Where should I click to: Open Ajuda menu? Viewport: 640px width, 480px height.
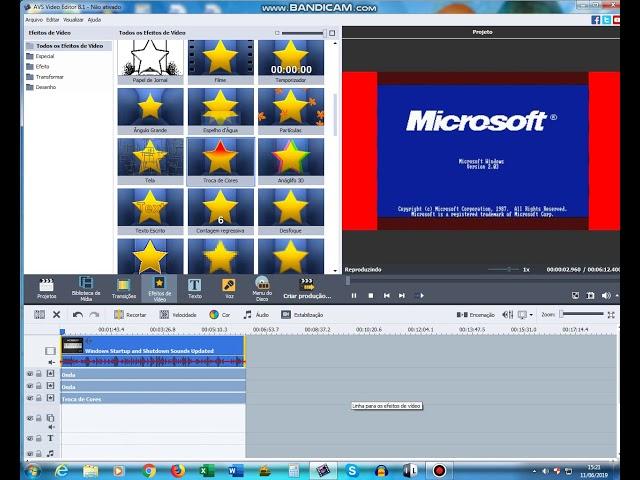coord(94,20)
